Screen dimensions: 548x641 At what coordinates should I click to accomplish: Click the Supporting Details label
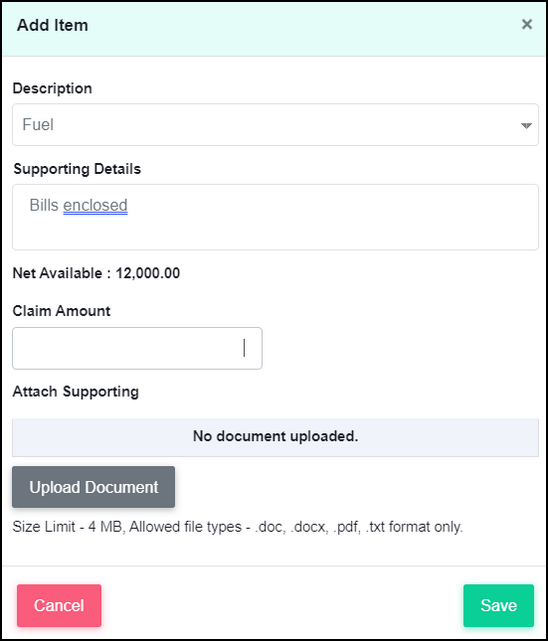coord(77,169)
